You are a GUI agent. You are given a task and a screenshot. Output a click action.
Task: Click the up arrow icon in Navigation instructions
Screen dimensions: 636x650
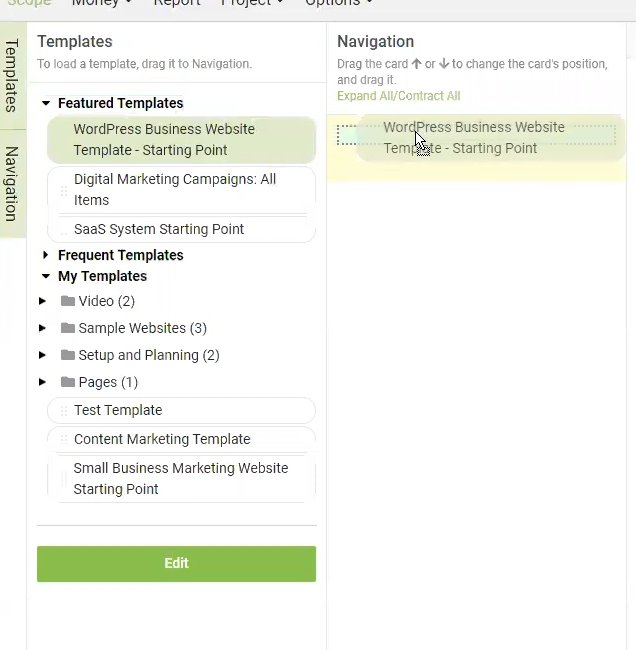click(x=416, y=64)
